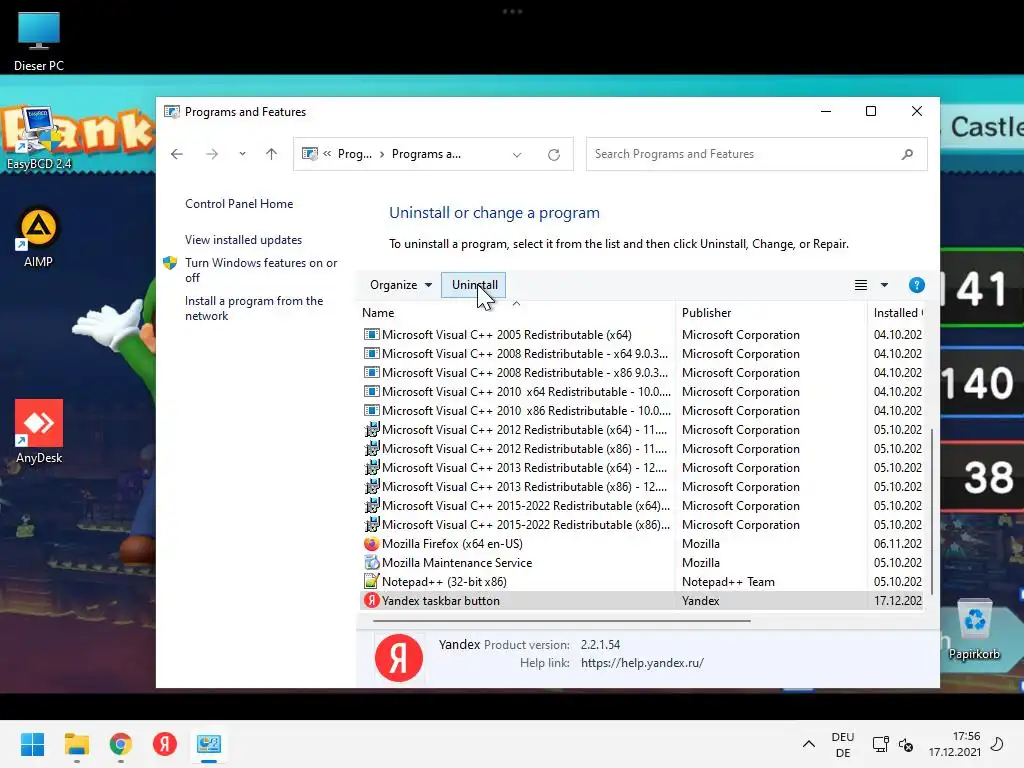Click the Yandex taskbar button row icon

coord(372,600)
